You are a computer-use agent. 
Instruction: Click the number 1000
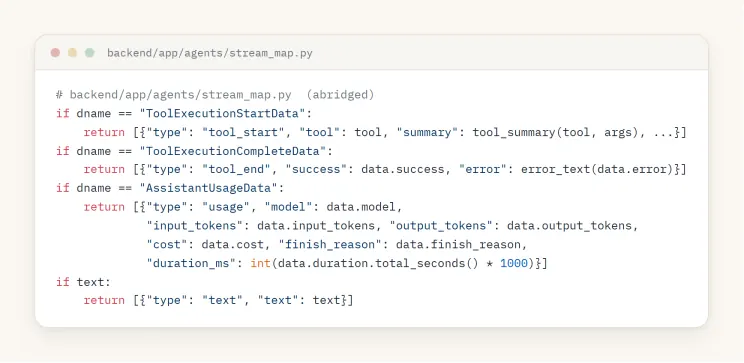(513, 263)
